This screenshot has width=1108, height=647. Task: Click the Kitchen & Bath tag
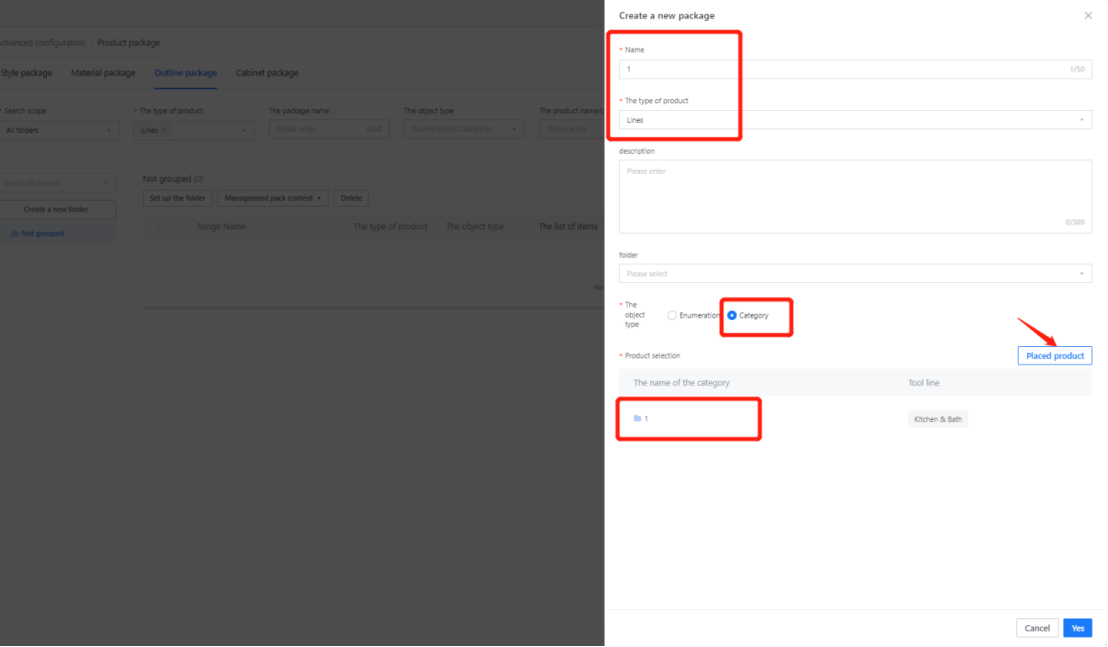938,419
